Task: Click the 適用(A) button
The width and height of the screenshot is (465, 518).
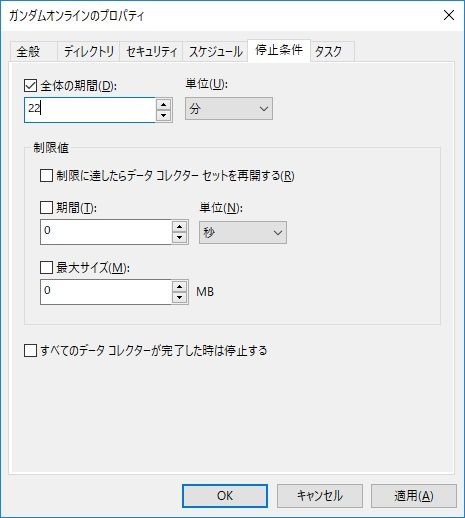Action: (414, 496)
